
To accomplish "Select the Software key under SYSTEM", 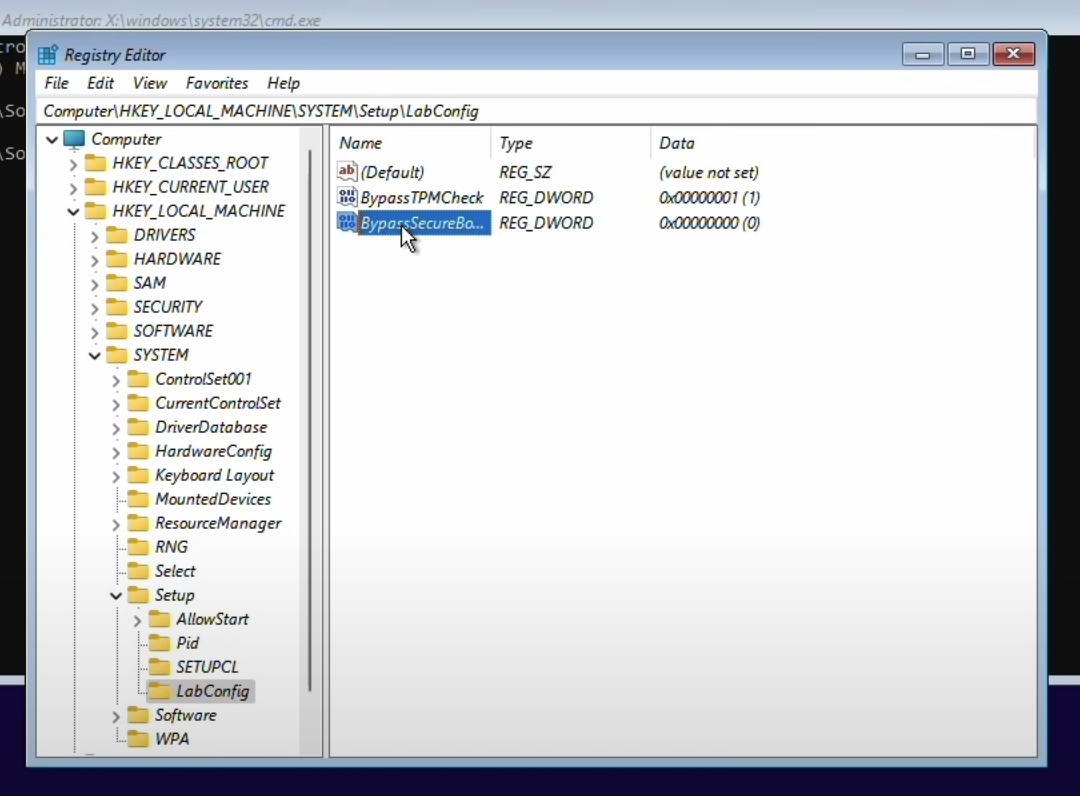I will [185, 715].
